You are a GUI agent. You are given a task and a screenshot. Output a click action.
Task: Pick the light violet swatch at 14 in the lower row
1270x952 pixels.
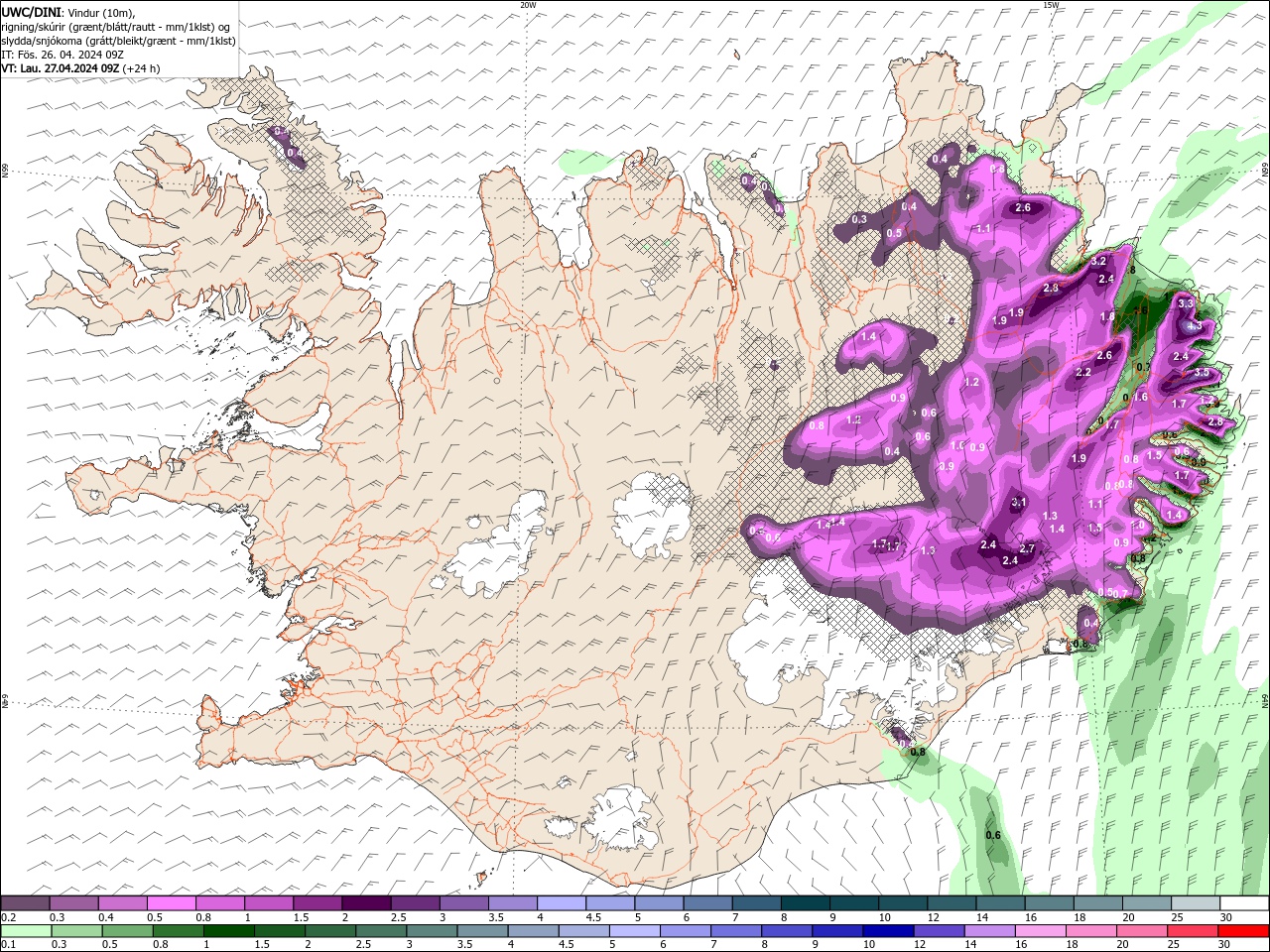pos(988,931)
